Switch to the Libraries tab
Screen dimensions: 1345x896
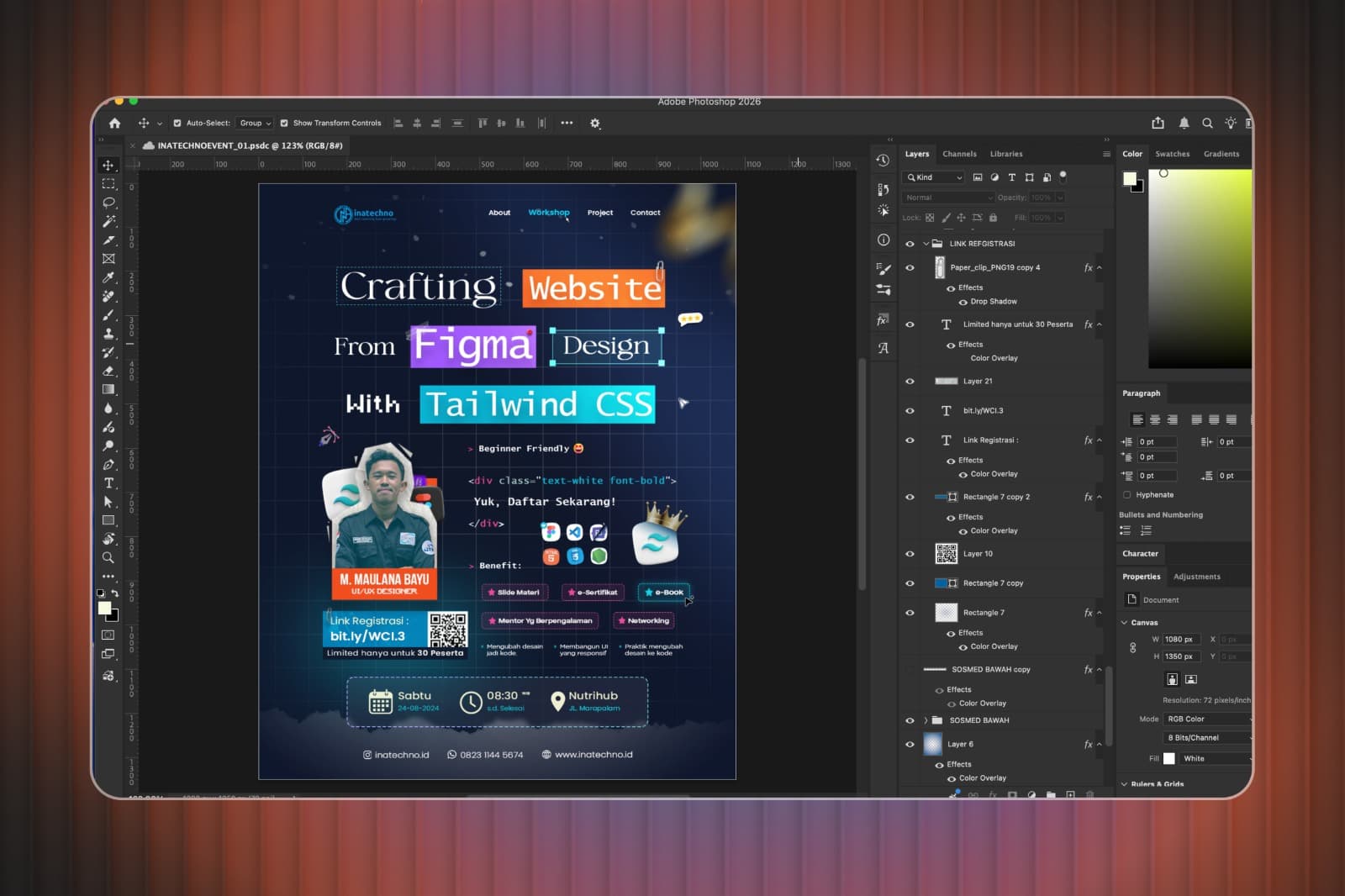point(1006,154)
